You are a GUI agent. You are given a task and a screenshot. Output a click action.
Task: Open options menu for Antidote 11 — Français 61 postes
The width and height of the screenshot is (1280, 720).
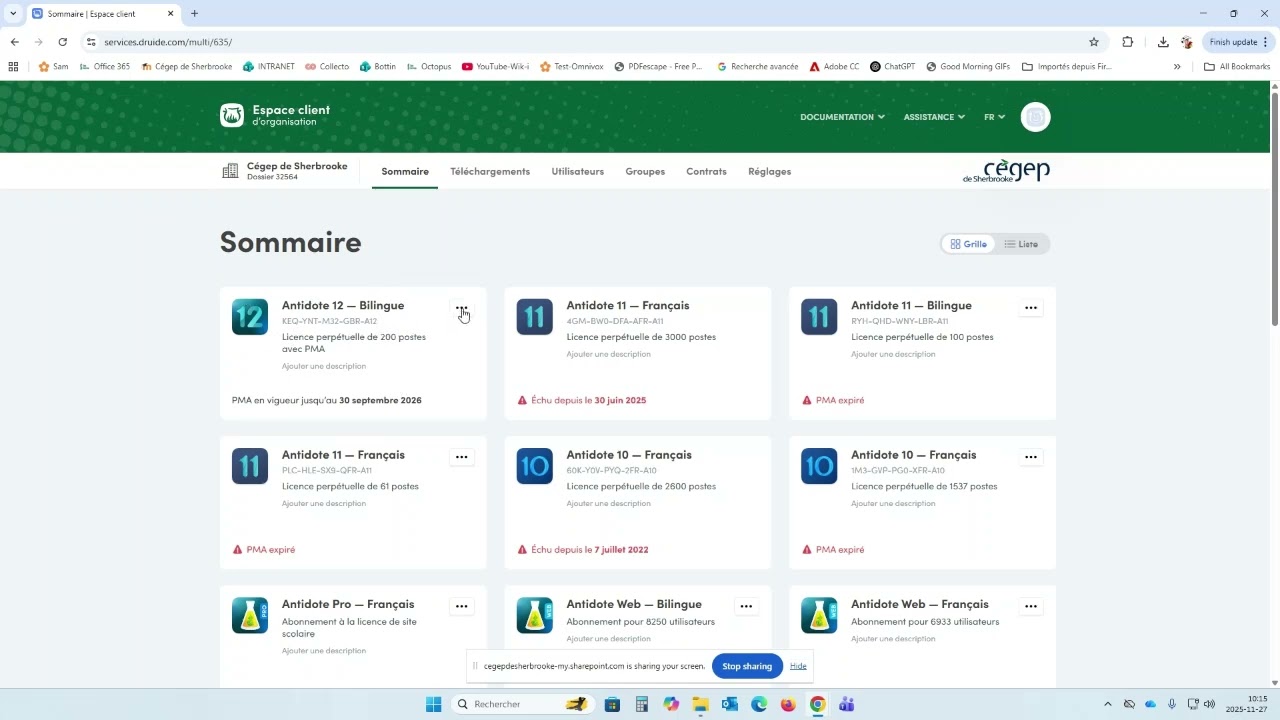click(461, 457)
